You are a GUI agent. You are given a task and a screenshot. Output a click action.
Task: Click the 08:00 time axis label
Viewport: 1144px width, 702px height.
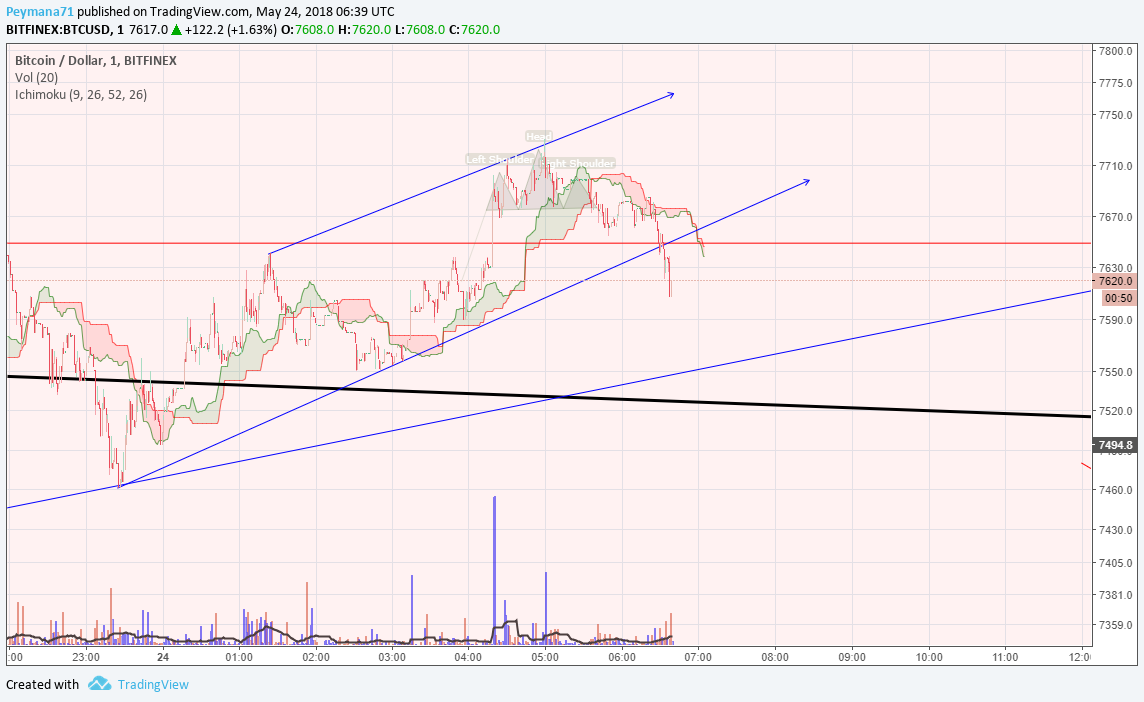click(x=775, y=657)
